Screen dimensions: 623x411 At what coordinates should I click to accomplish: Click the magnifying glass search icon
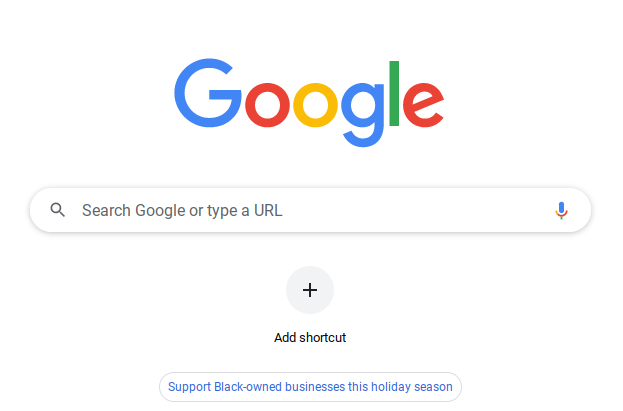click(x=58, y=210)
